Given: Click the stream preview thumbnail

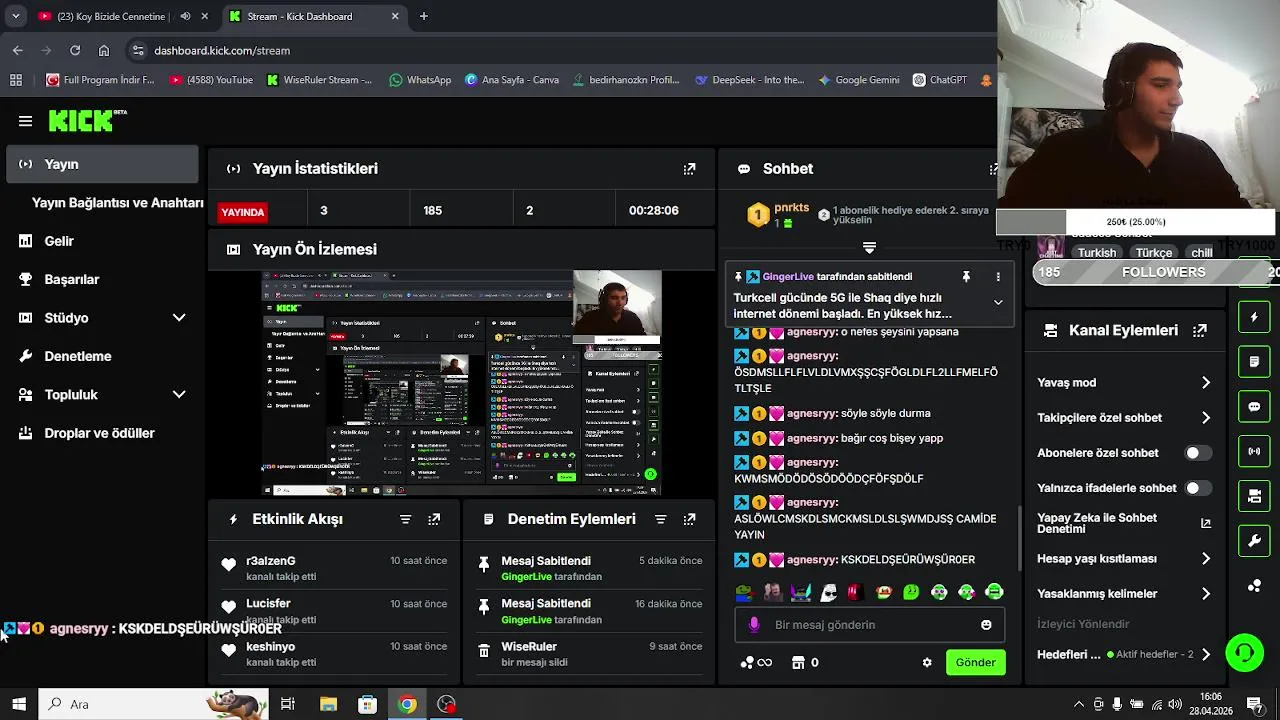Looking at the screenshot, I should point(461,382).
